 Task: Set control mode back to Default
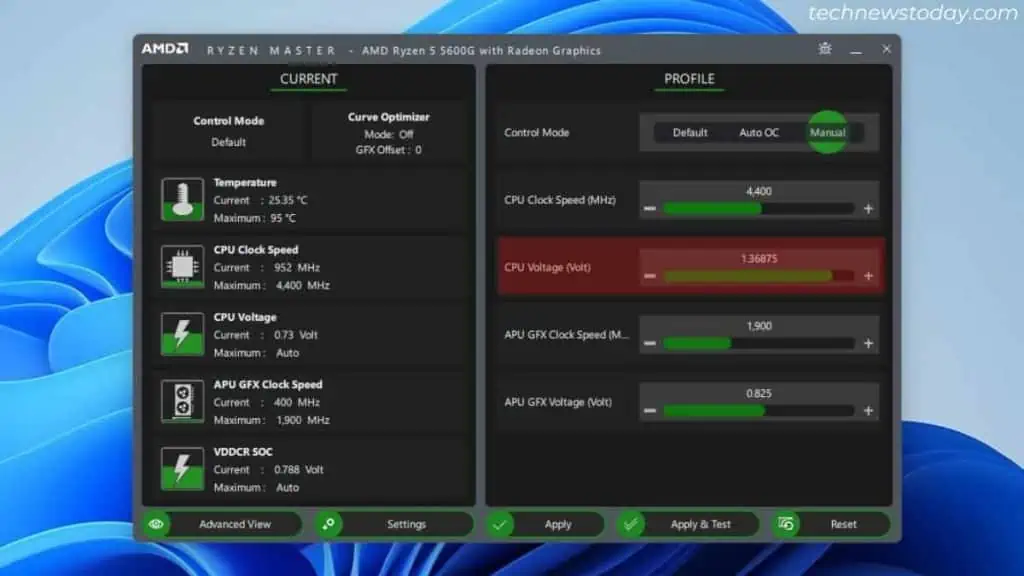coord(689,132)
